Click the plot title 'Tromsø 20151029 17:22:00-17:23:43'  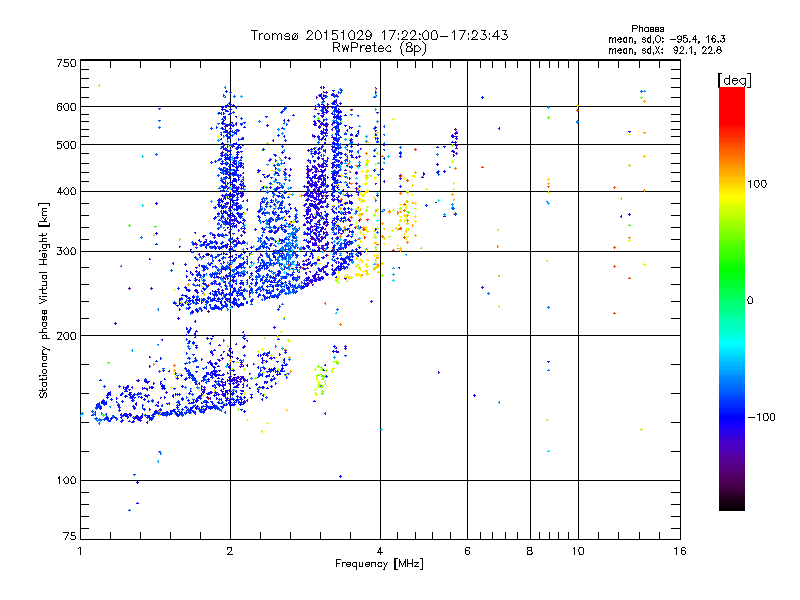[379, 35]
